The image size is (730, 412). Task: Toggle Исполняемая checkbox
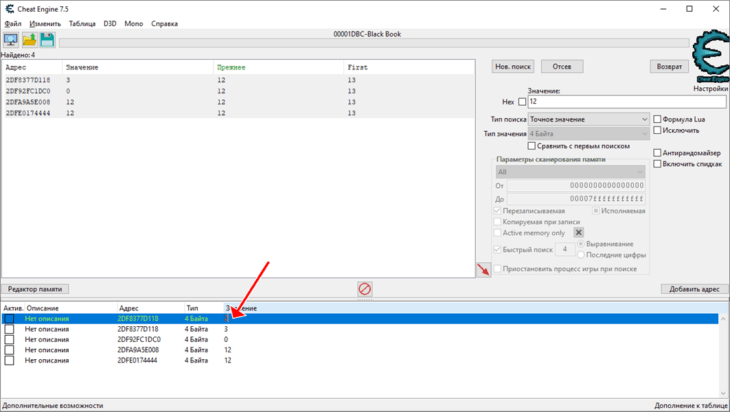click(x=595, y=211)
